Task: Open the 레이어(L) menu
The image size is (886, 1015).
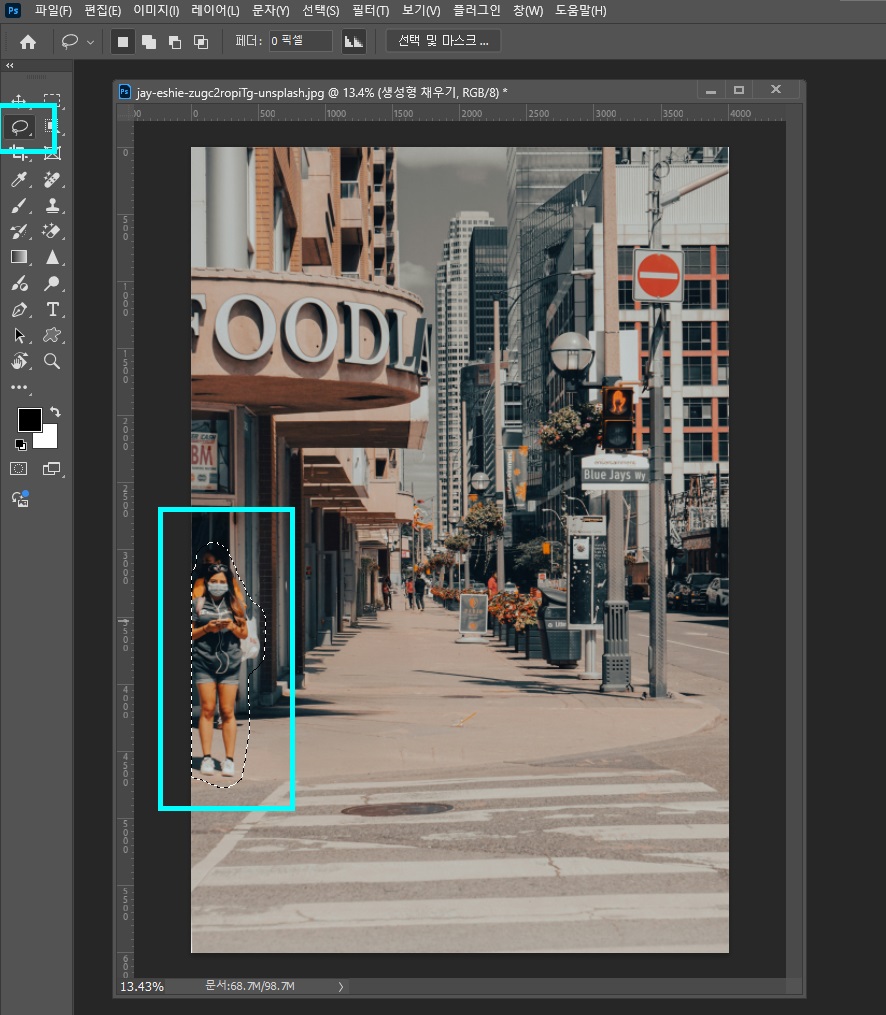Action: 216,10
